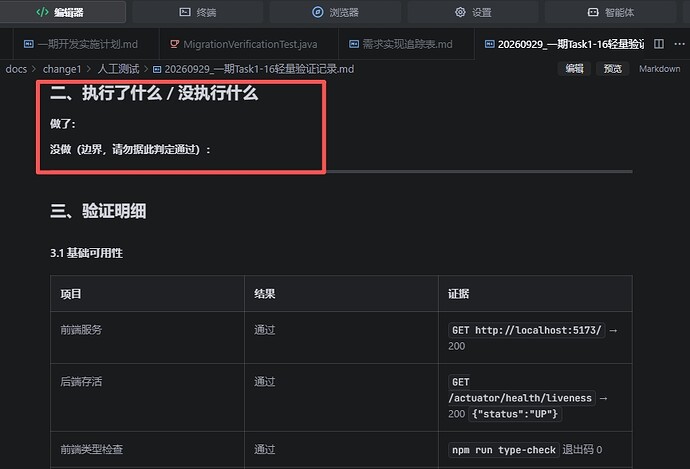
Task: Click the compass icon beside 浏览器
Action: point(317,12)
